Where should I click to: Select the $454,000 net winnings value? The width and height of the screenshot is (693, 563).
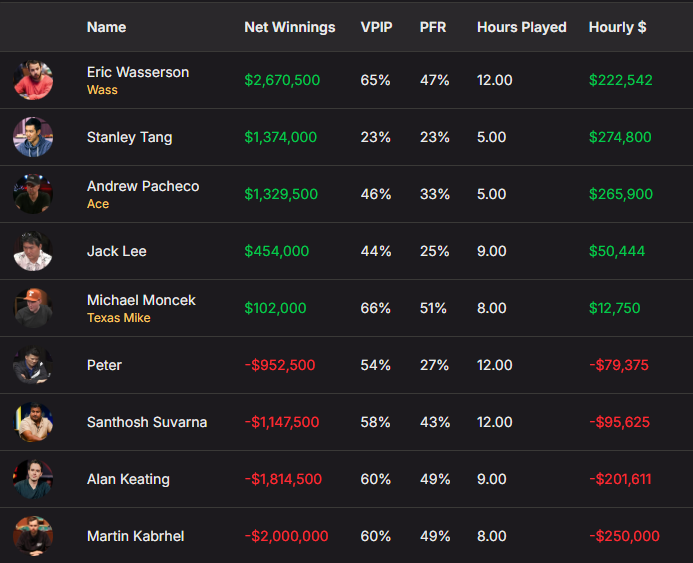277,251
